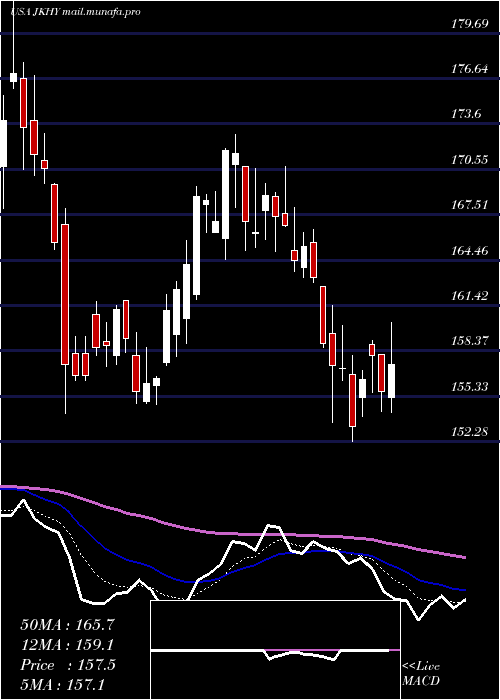The height and width of the screenshot is (700, 500).
Task: Click the 170.55 price level label
Action: [470, 159]
